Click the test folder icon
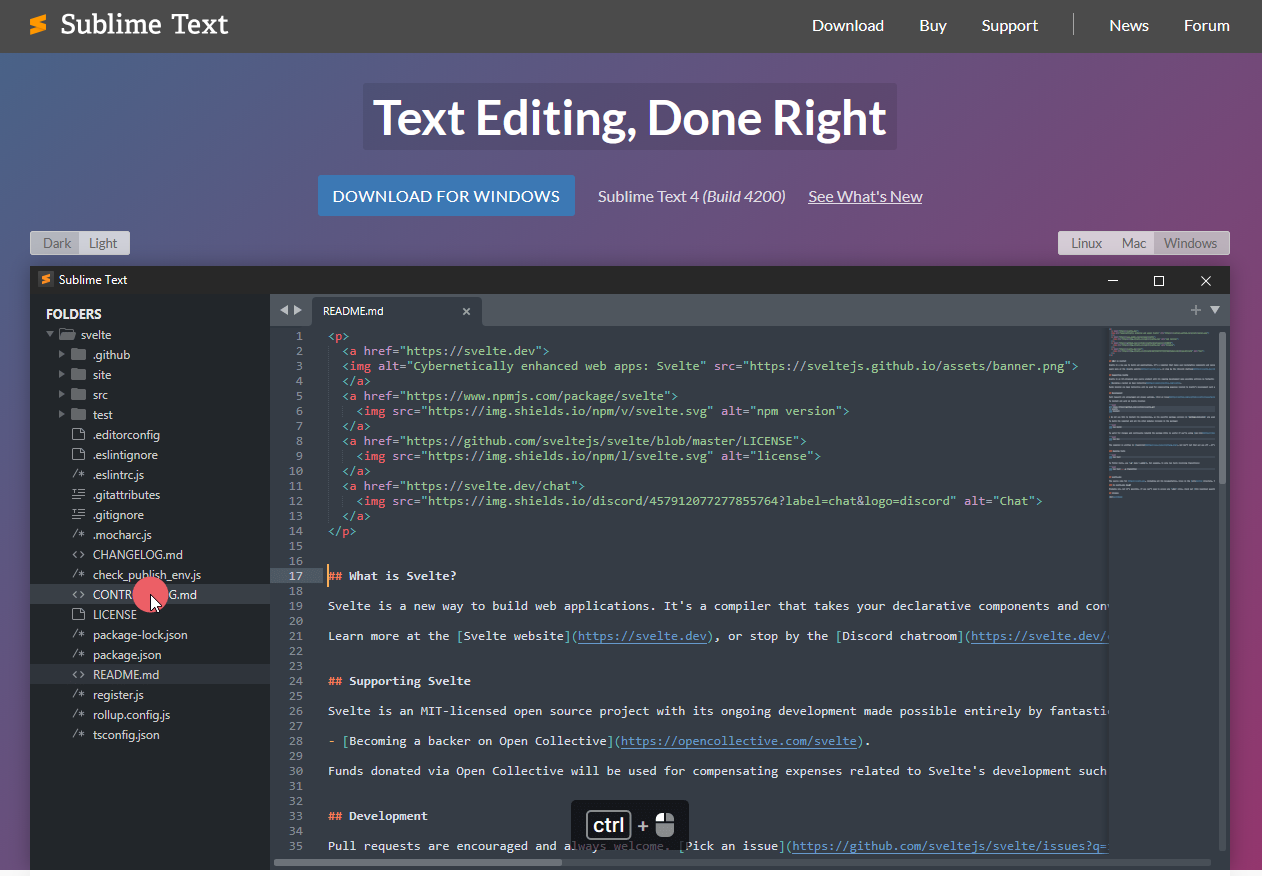 click(79, 414)
